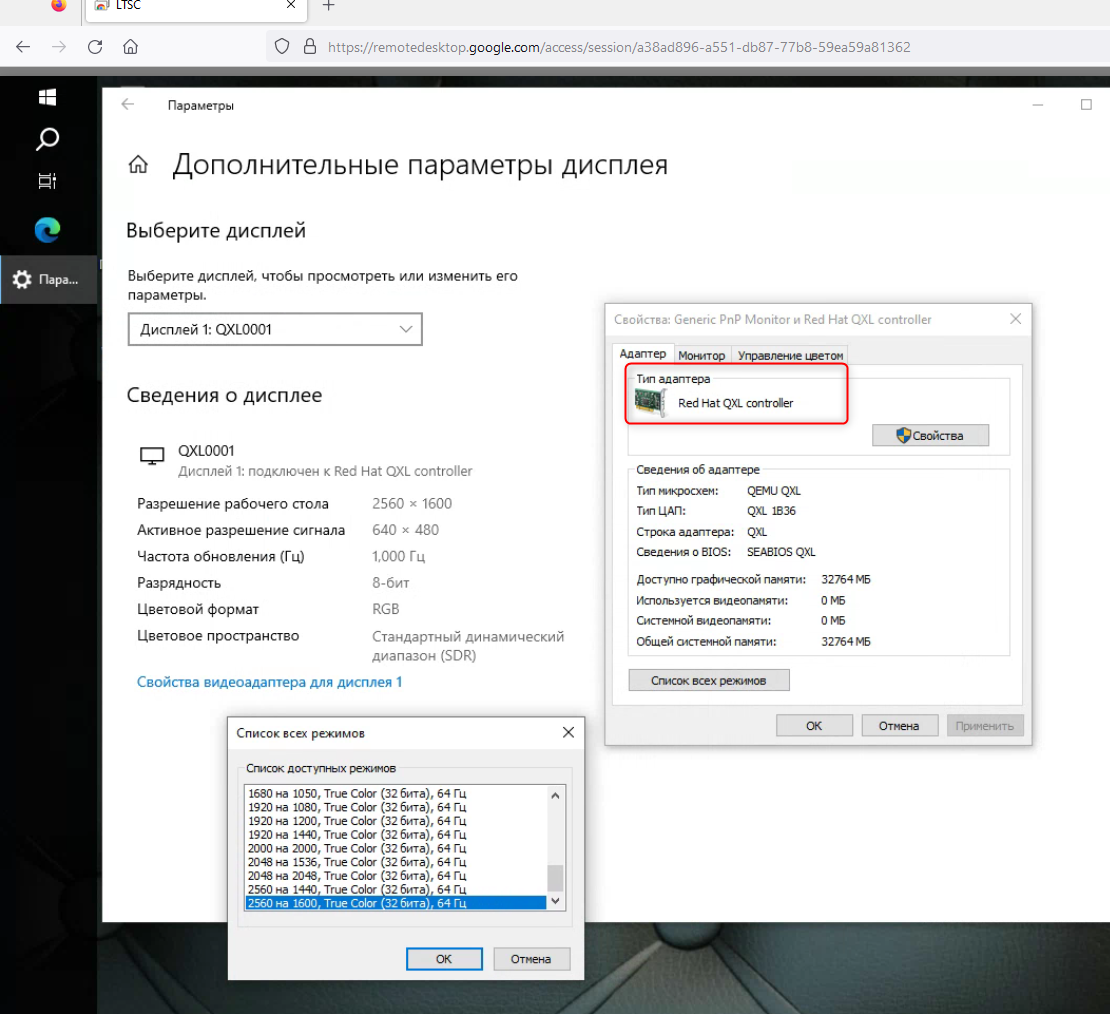Click OK in the mode list dialog

(444, 959)
